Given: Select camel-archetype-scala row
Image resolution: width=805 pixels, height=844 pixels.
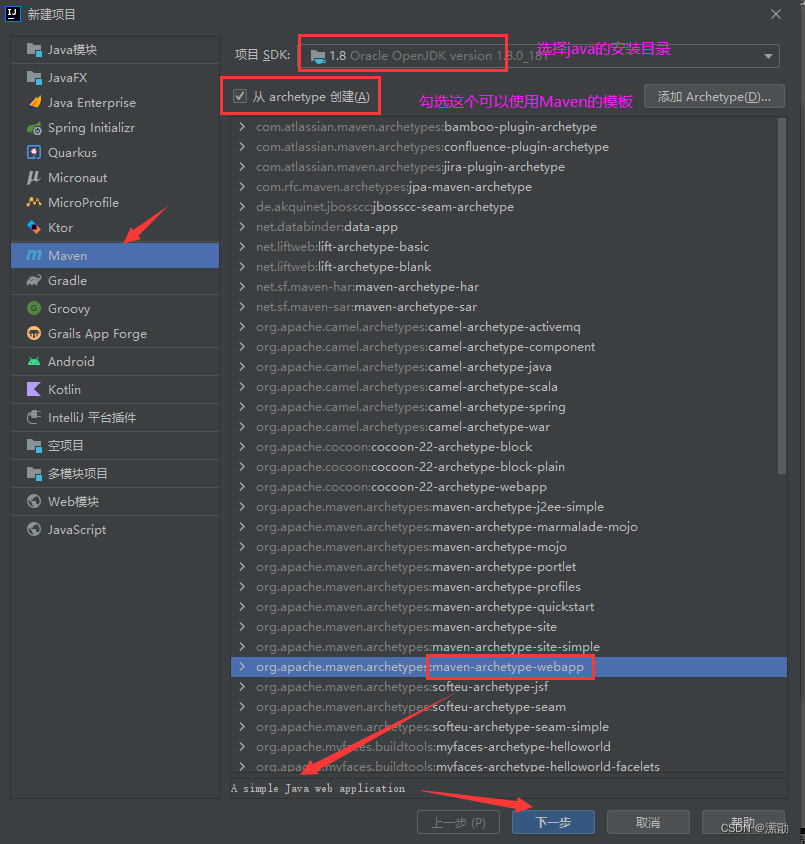Looking at the screenshot, I should coord(509,386).
